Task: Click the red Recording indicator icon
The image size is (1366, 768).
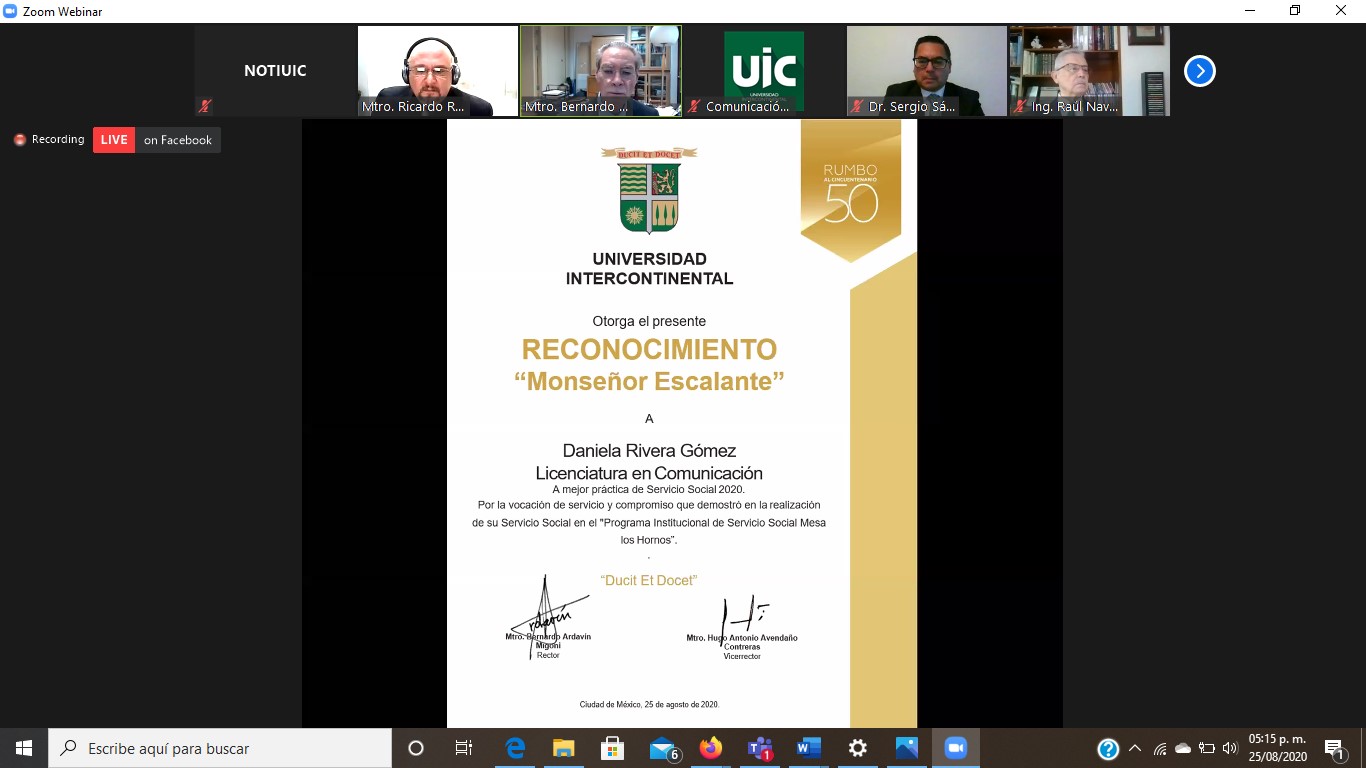Action: coord(20,140)
